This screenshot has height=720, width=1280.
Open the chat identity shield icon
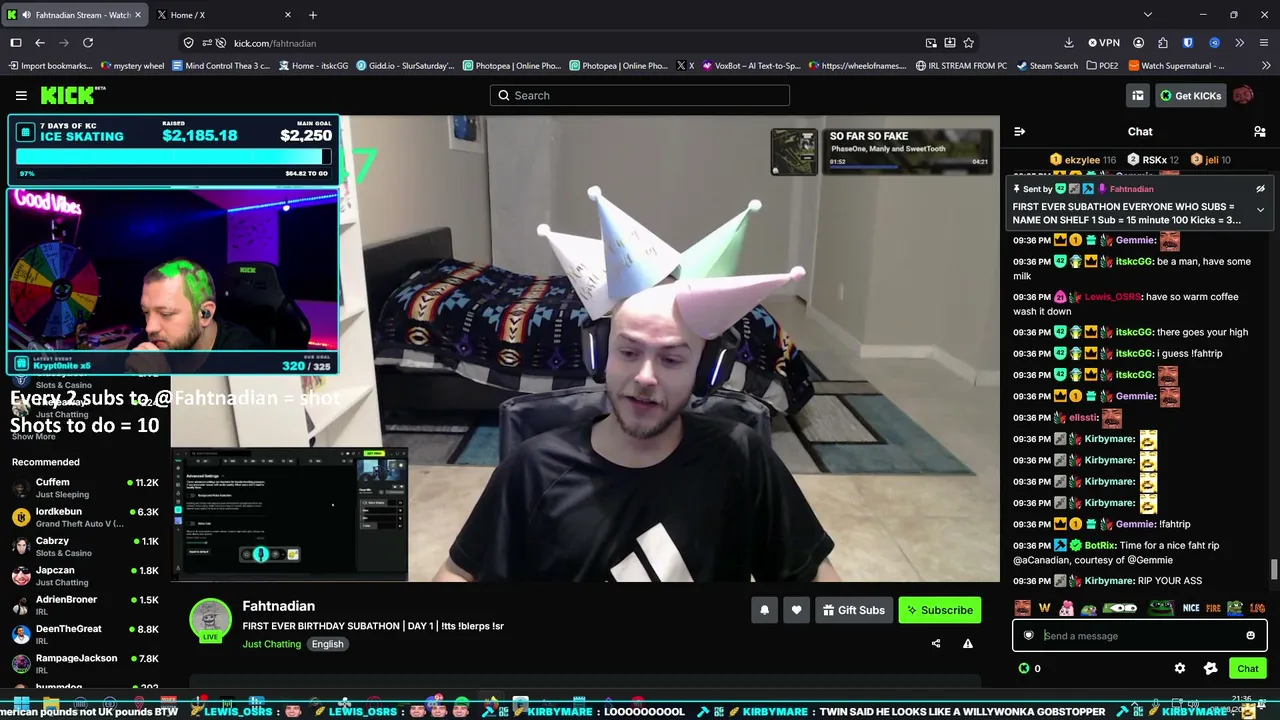click(x=1028, y=635)
